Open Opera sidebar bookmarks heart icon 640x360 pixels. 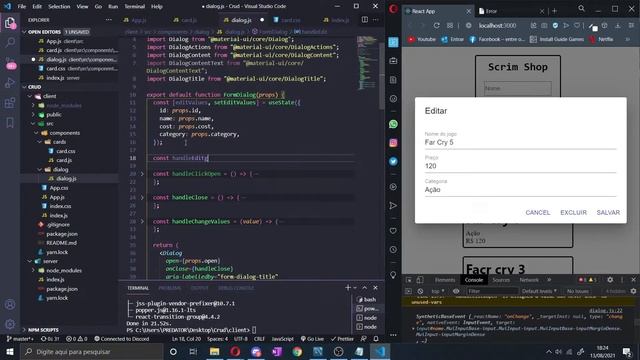click(393, 231)
